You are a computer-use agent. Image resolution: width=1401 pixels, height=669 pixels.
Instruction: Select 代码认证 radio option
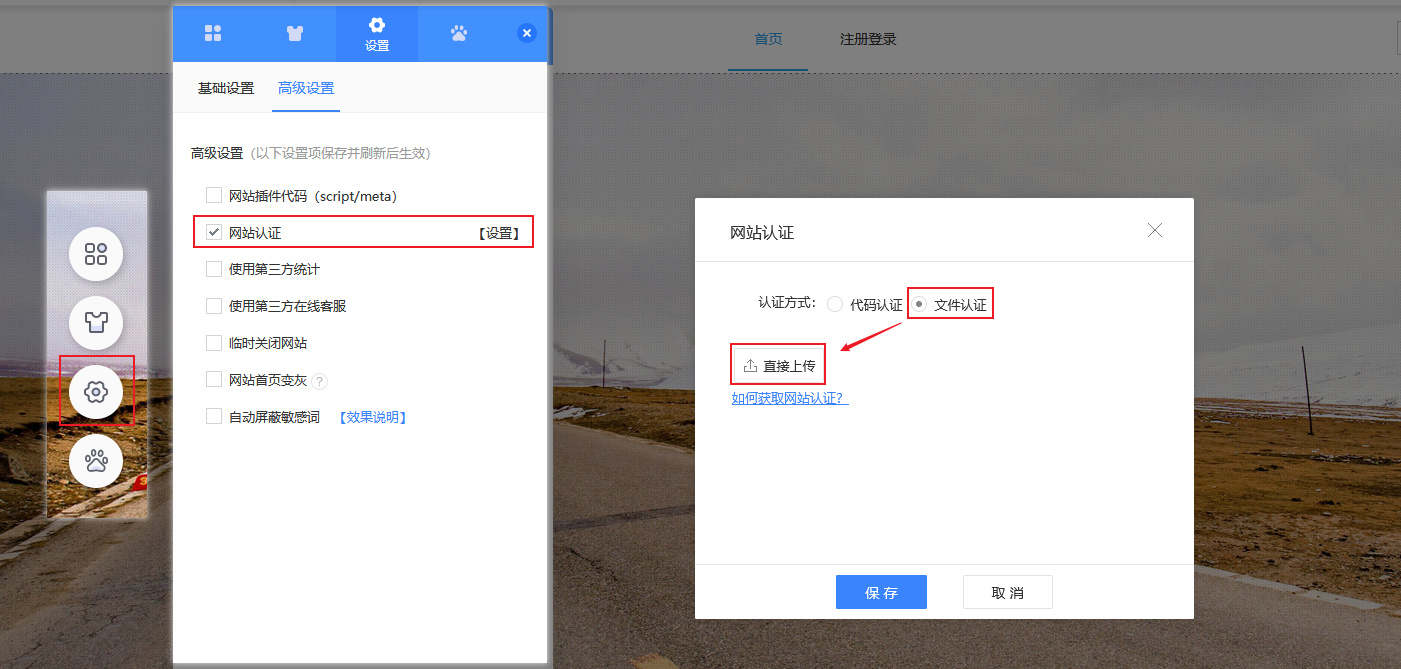835,304
